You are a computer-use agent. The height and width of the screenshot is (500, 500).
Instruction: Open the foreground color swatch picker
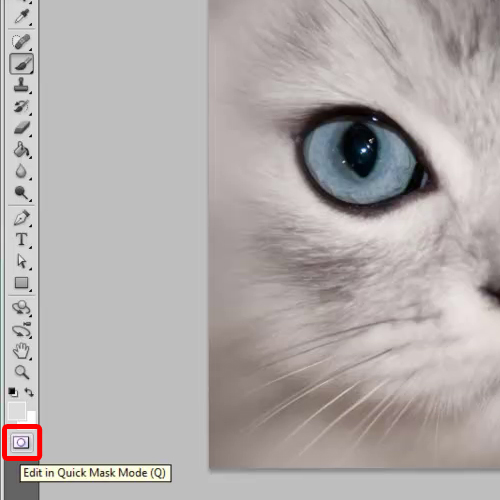17,411
